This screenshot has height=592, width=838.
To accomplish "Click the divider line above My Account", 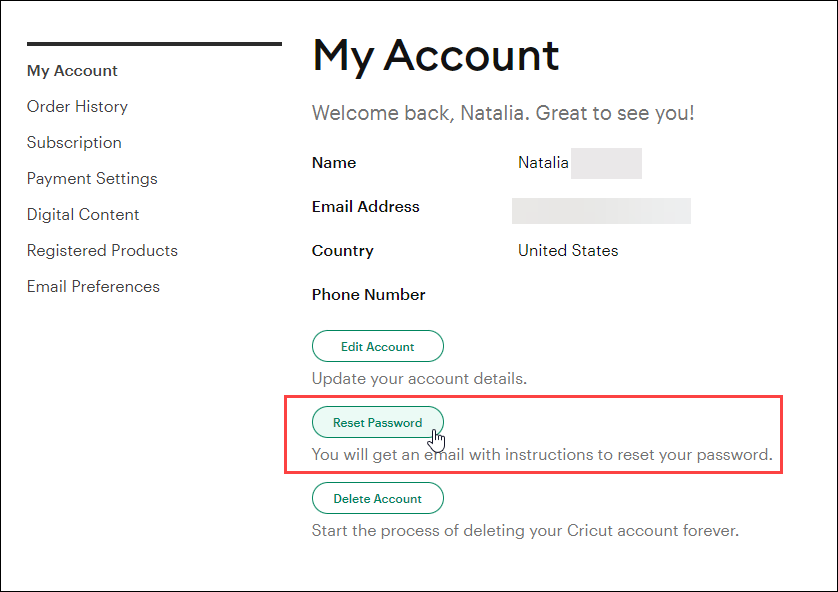I will [154, 43].
